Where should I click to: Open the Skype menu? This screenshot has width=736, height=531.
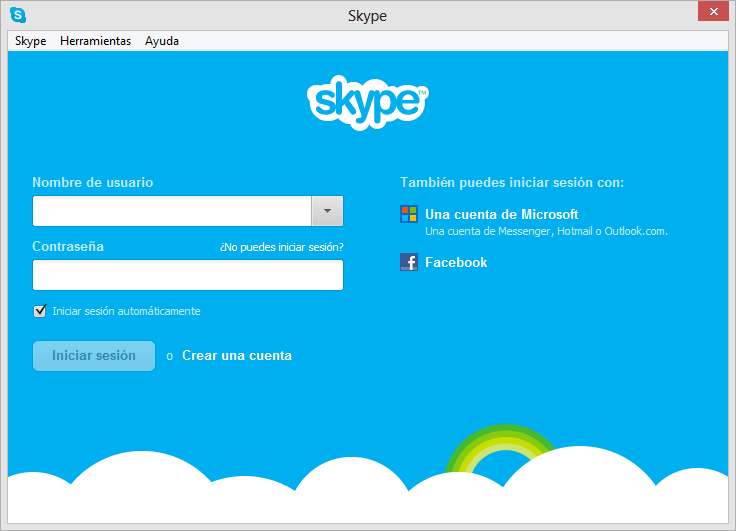pyautogui.click(x=30, y=41)
